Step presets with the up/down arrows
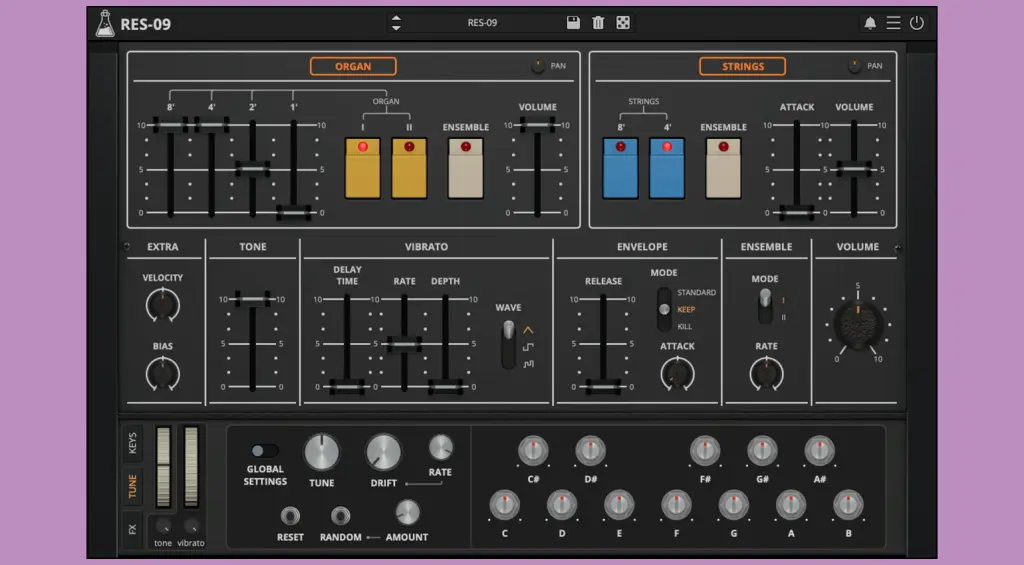 click(396, 23)
